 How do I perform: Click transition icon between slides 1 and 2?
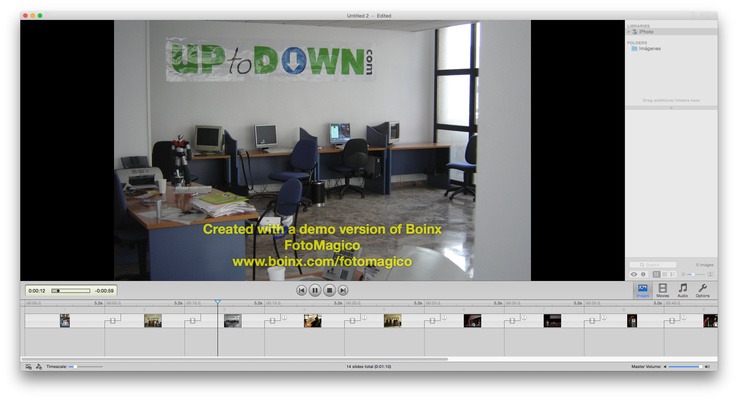[113, 321]
